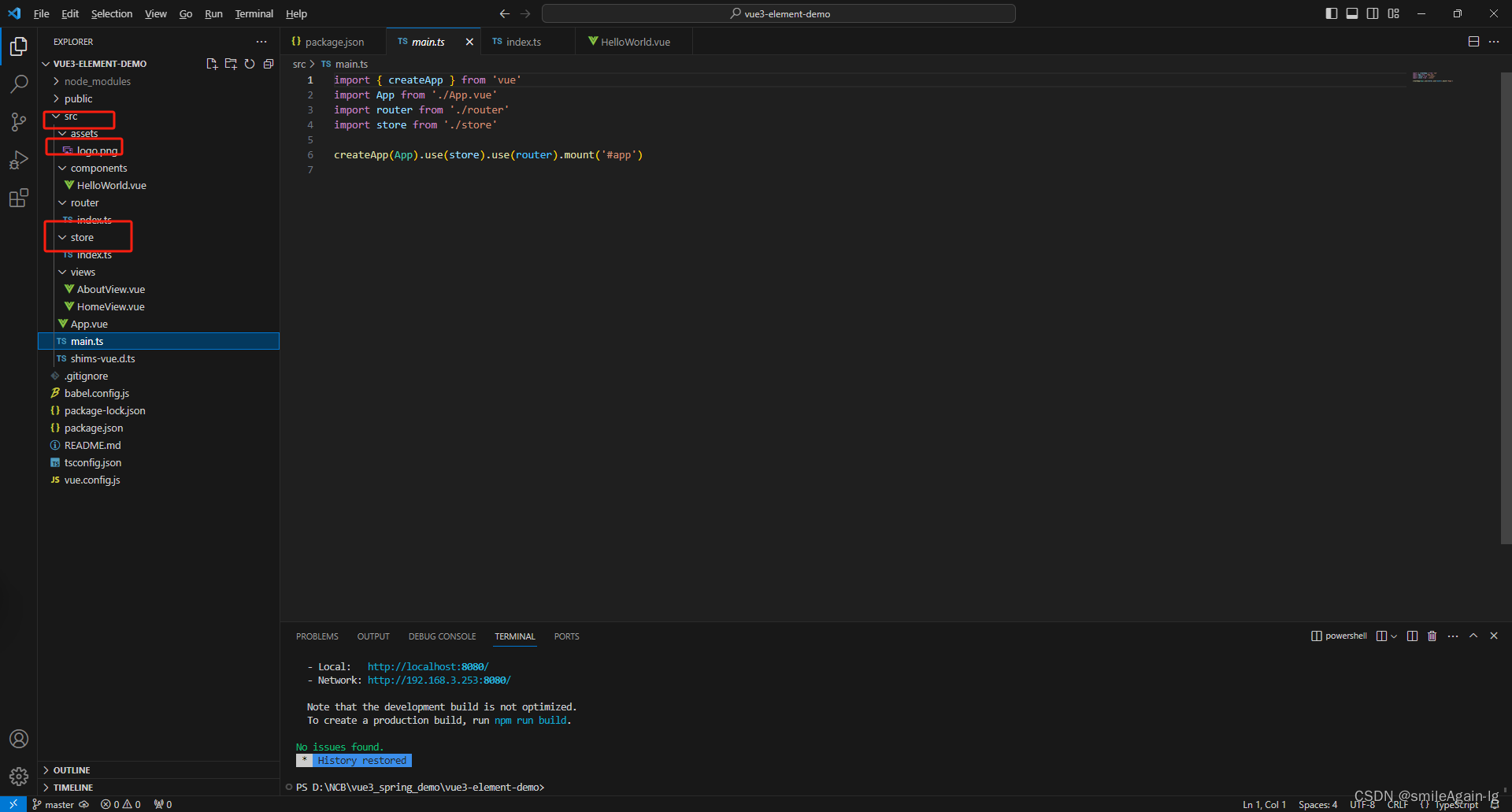Open the terminal launch profile dropdown

[x=1394, y=636]
